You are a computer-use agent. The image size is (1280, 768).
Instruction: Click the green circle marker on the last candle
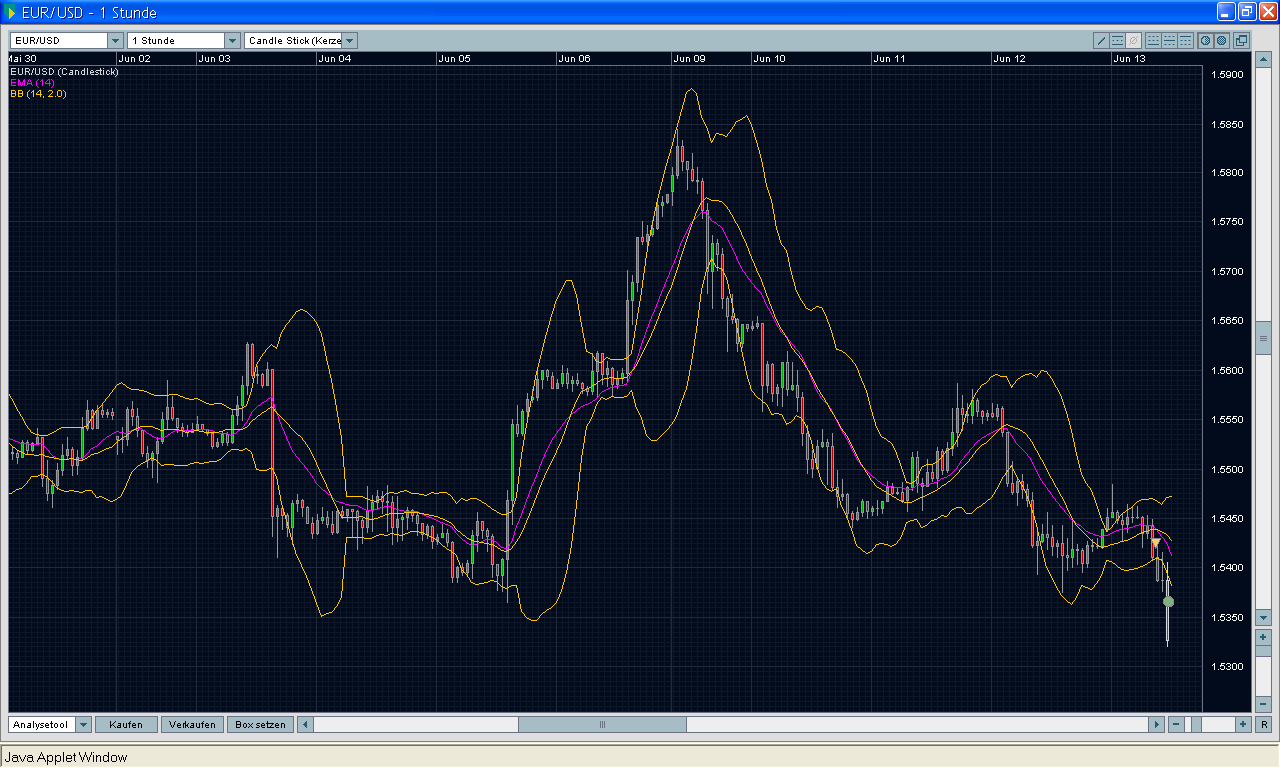point(1168,602)
